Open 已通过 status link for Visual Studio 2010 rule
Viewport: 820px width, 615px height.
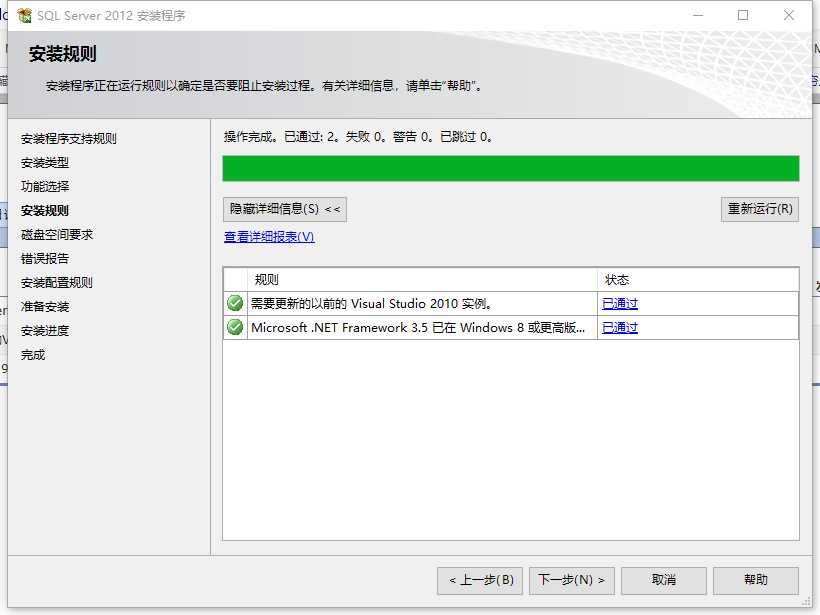[620, 303]
